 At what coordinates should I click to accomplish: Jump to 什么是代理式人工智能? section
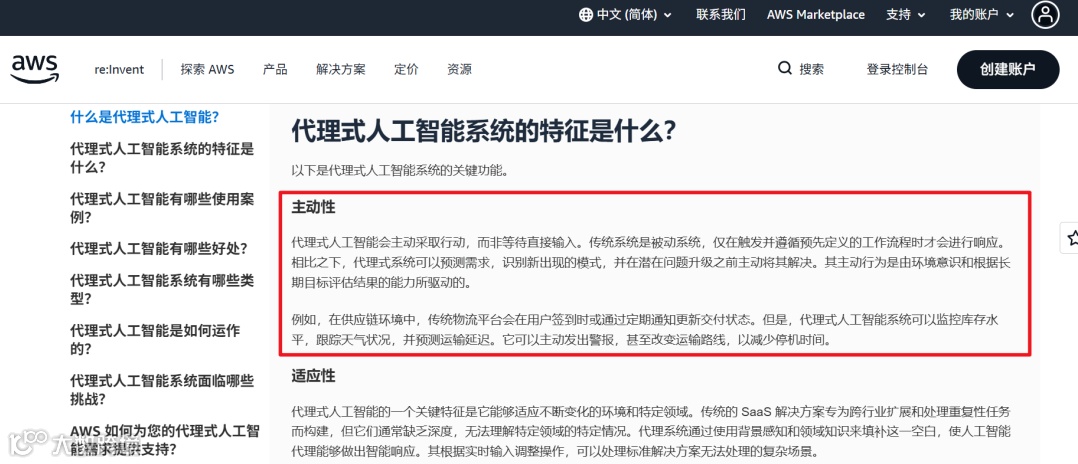tap(144, 116)
